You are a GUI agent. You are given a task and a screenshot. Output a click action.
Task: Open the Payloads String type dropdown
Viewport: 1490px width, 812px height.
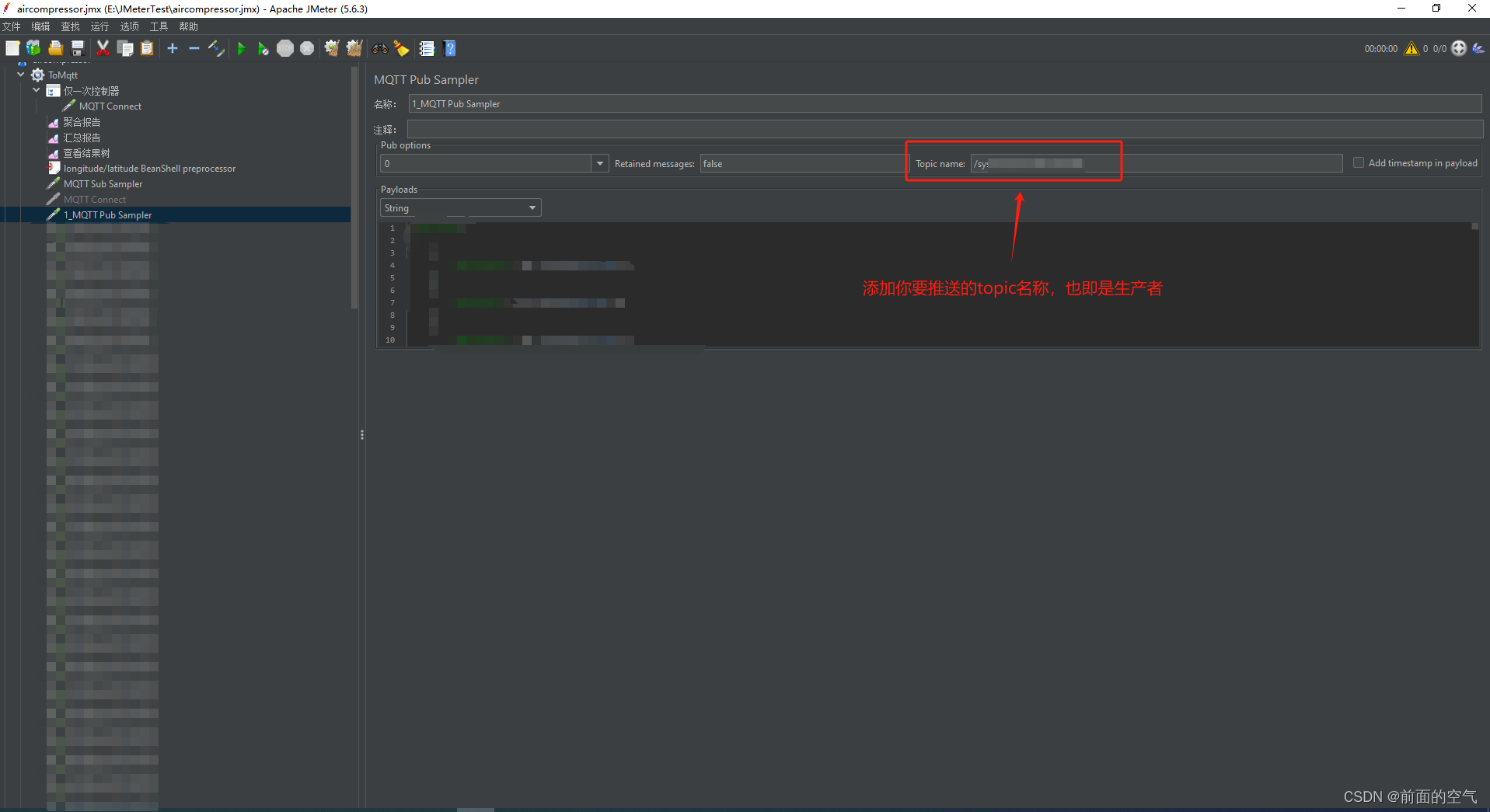(x=460, y=207)
